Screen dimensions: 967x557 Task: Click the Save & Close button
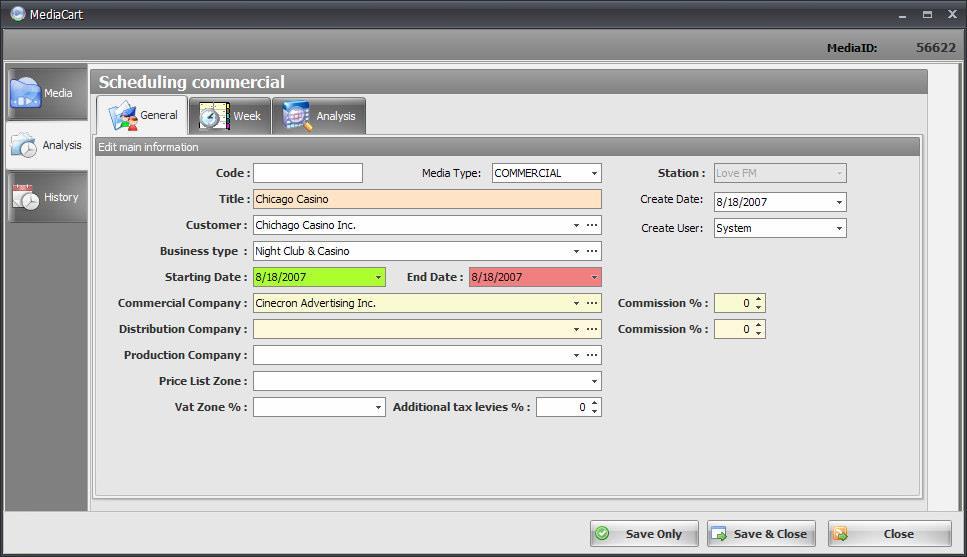click(762, 534)
